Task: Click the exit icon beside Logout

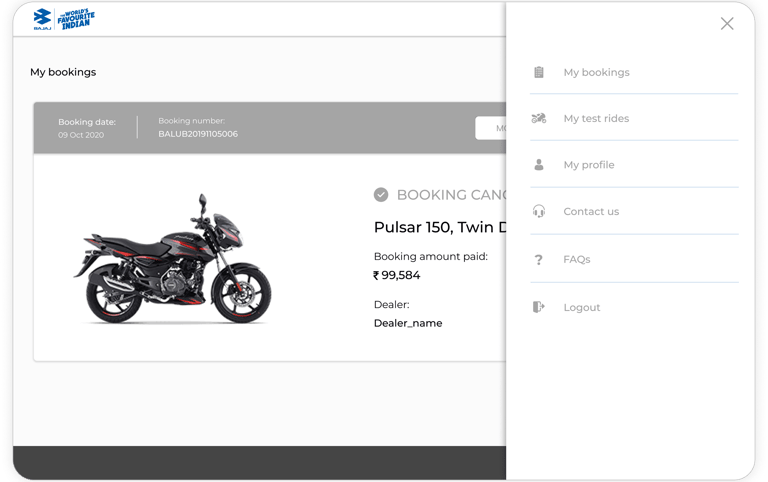Action: 539,307
